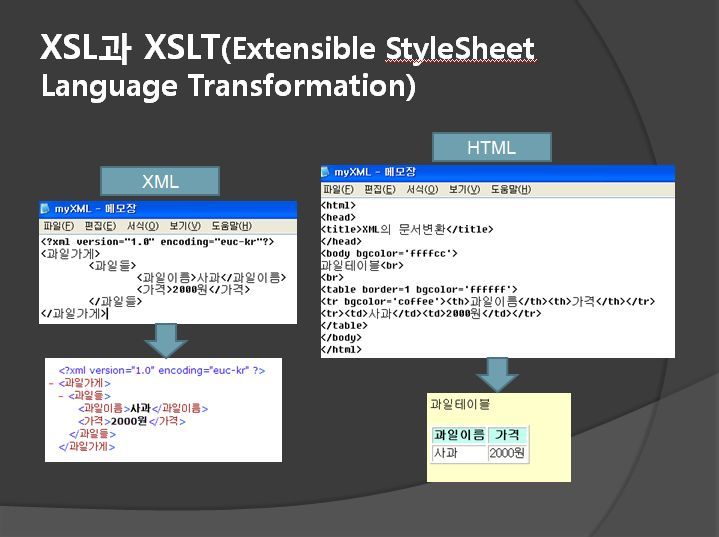719x537 pixels.
Task: Open 파일(F) menu in the HTML notepad window
Action: point(338,189)
